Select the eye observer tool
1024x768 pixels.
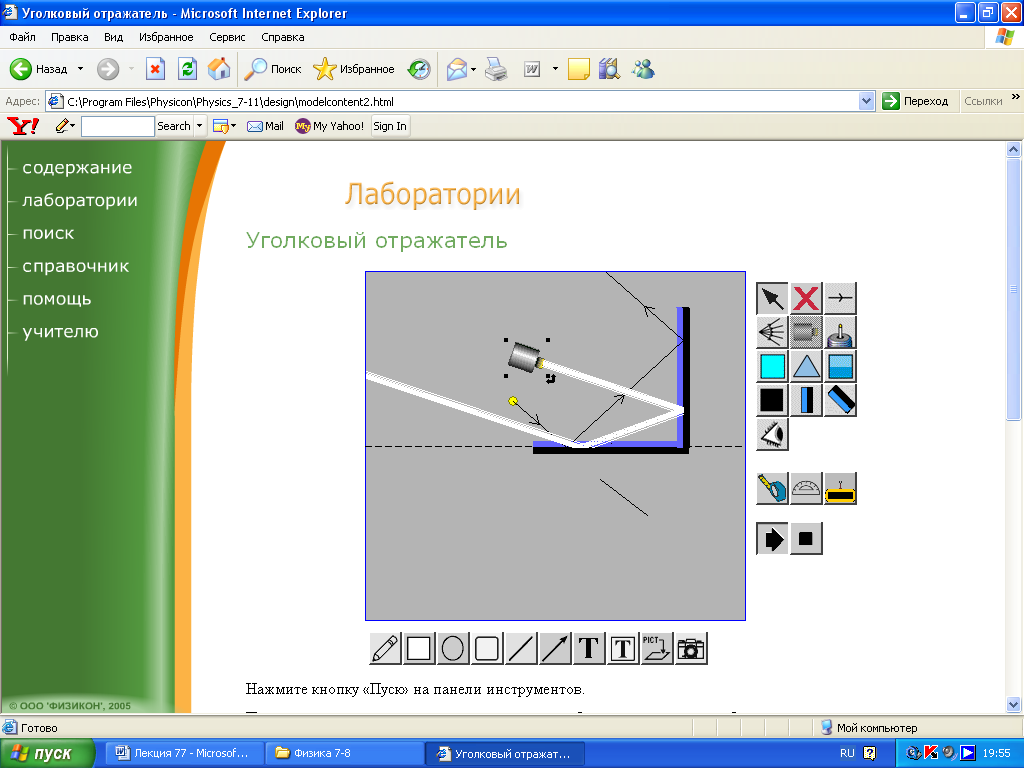click(773, 434)
